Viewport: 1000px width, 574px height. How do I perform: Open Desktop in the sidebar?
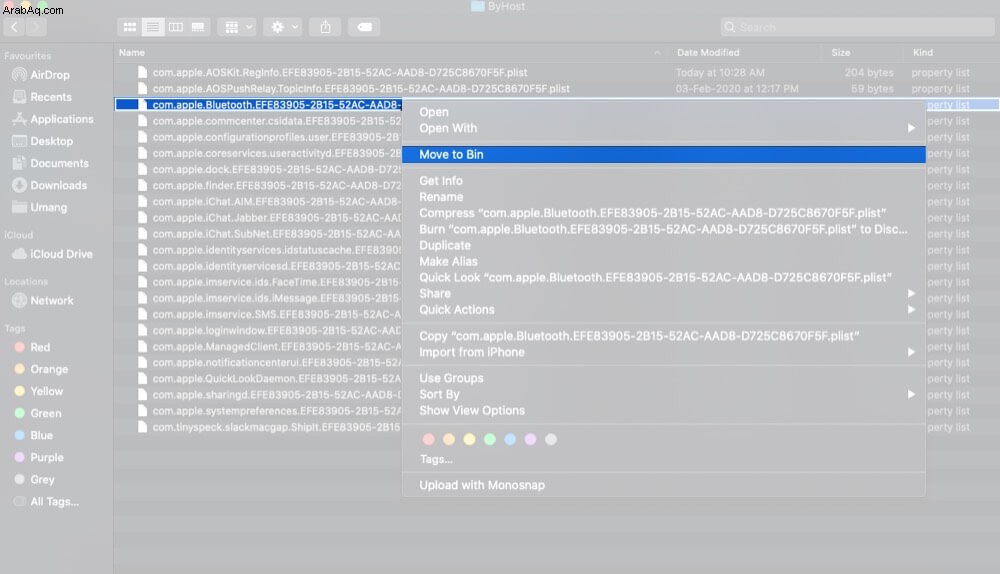43,141
